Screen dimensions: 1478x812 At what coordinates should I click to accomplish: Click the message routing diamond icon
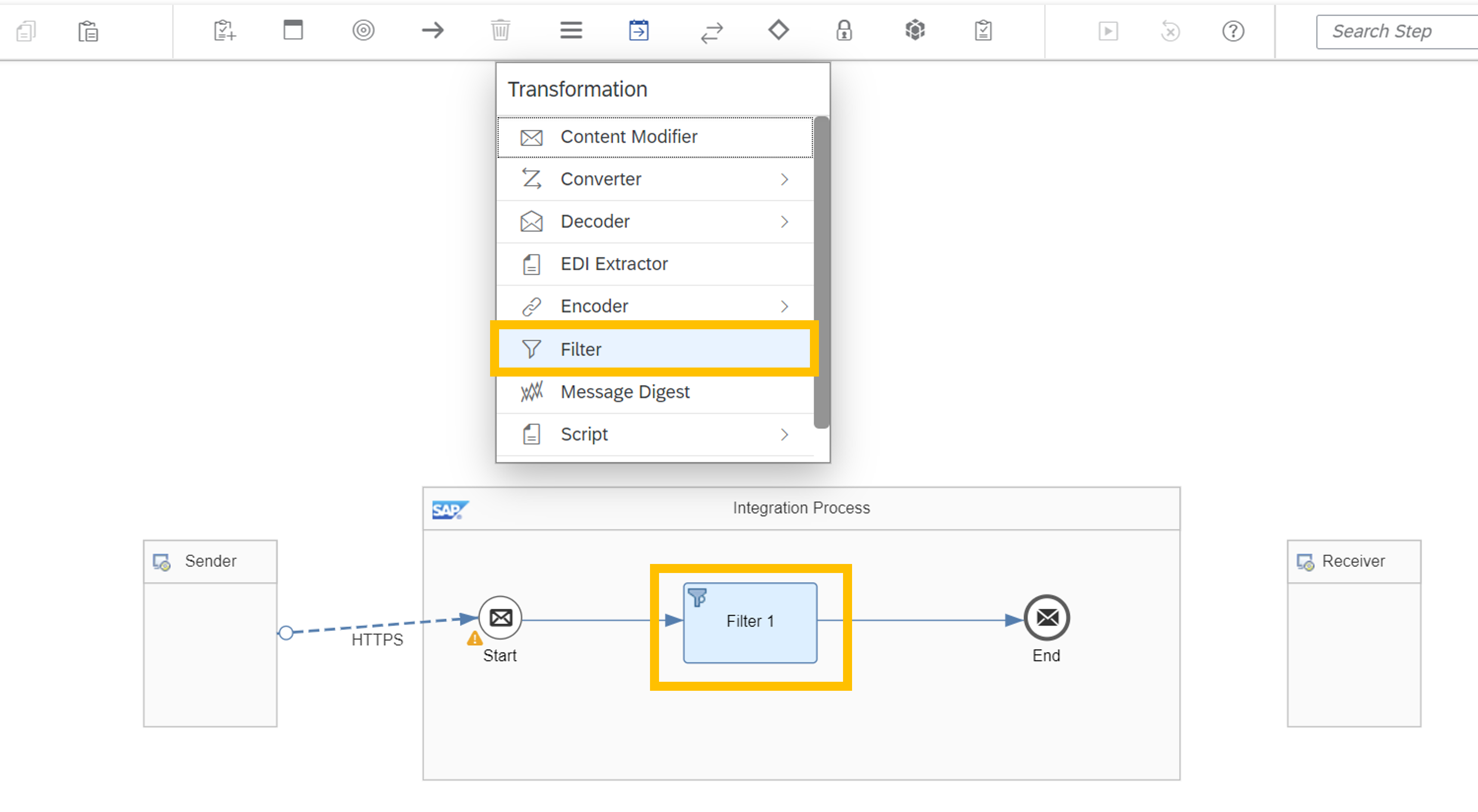click(778, 31)
